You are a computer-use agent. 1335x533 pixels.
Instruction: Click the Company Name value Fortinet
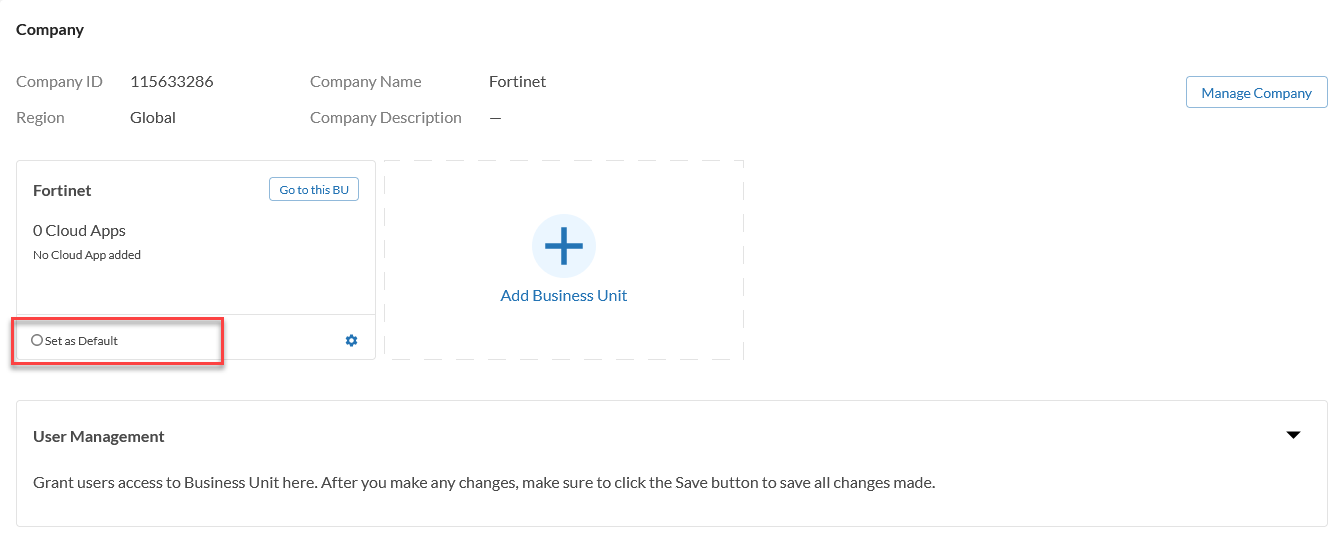click(x=517, y=82)
